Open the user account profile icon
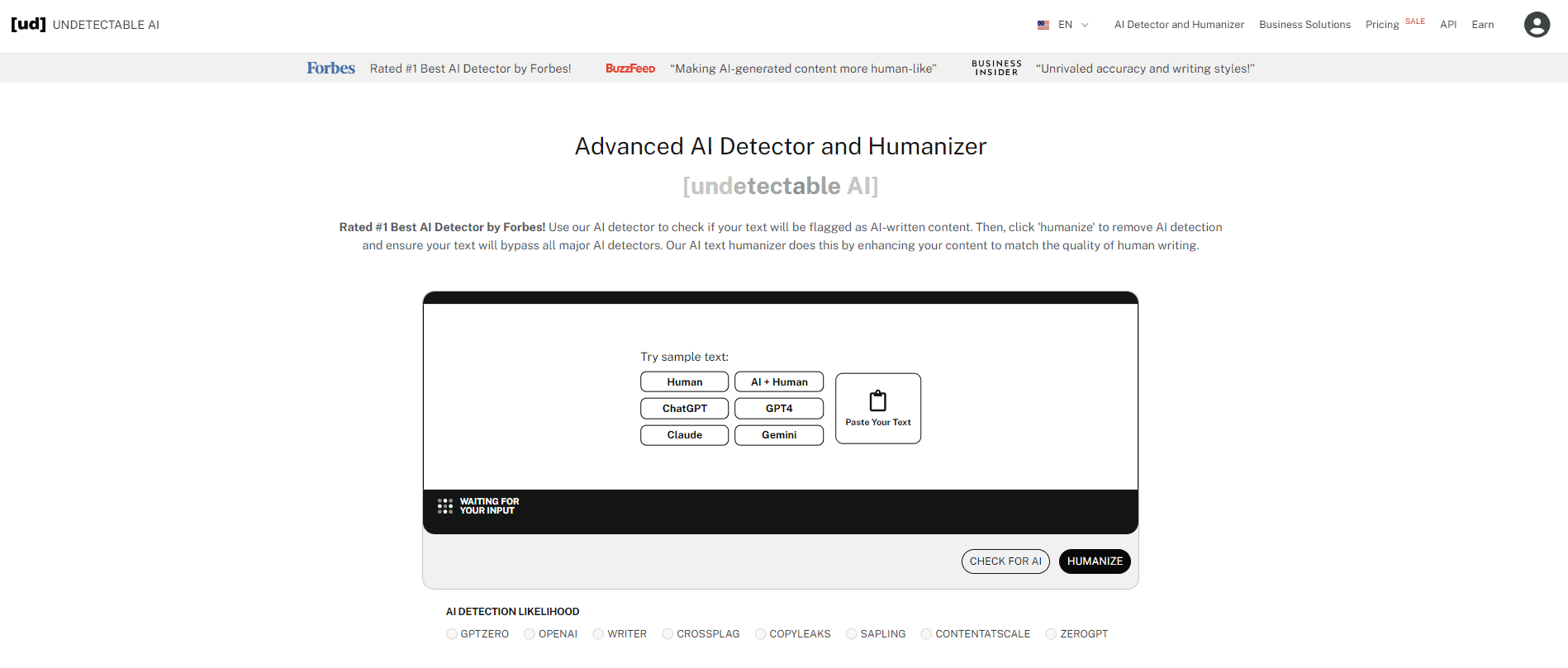 click(x=1537, y=25)
